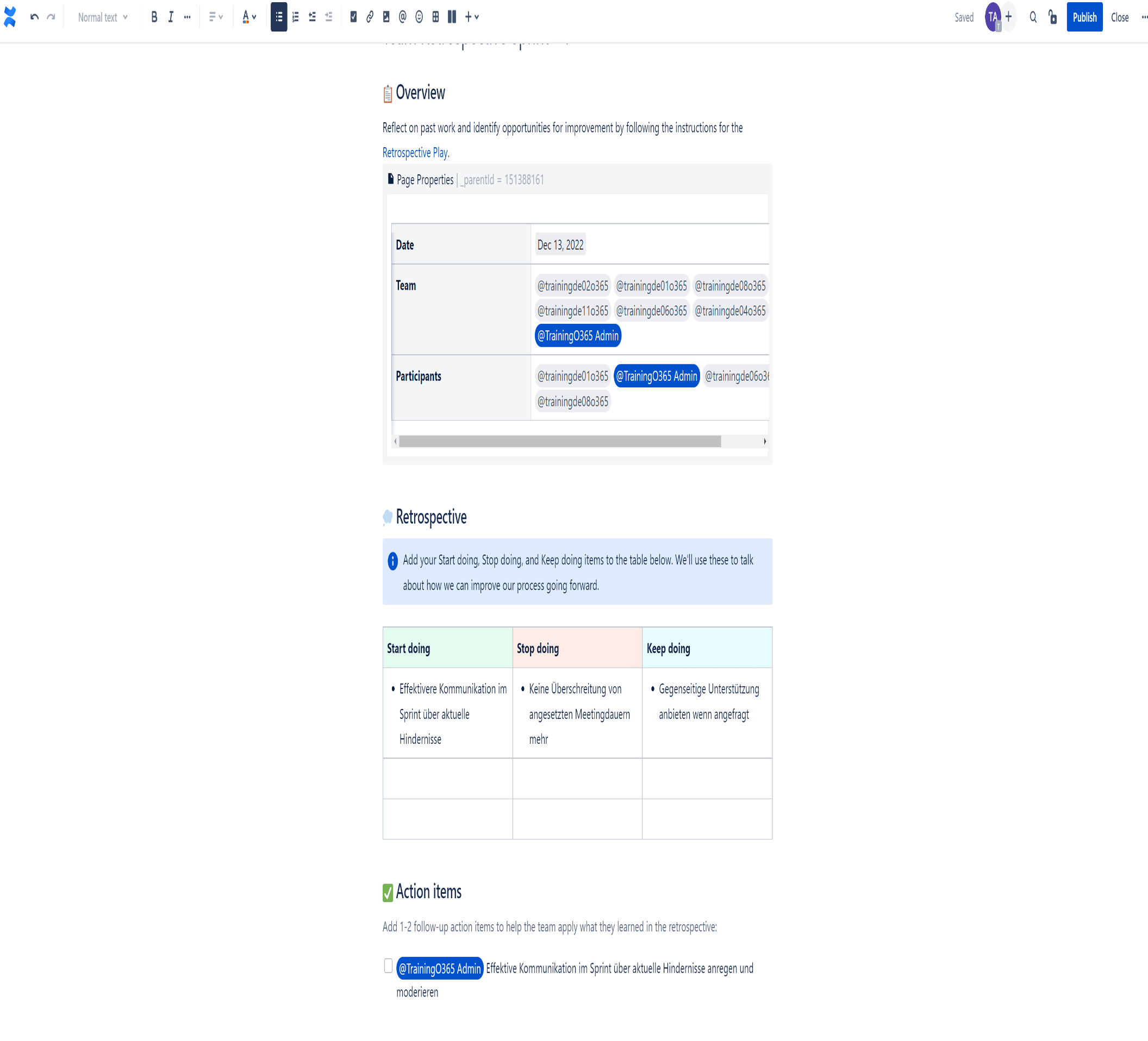Open the Retrospective Play link
Image resolution: width=1148 pixels, height=1041 pixels.
click(415, 153)
